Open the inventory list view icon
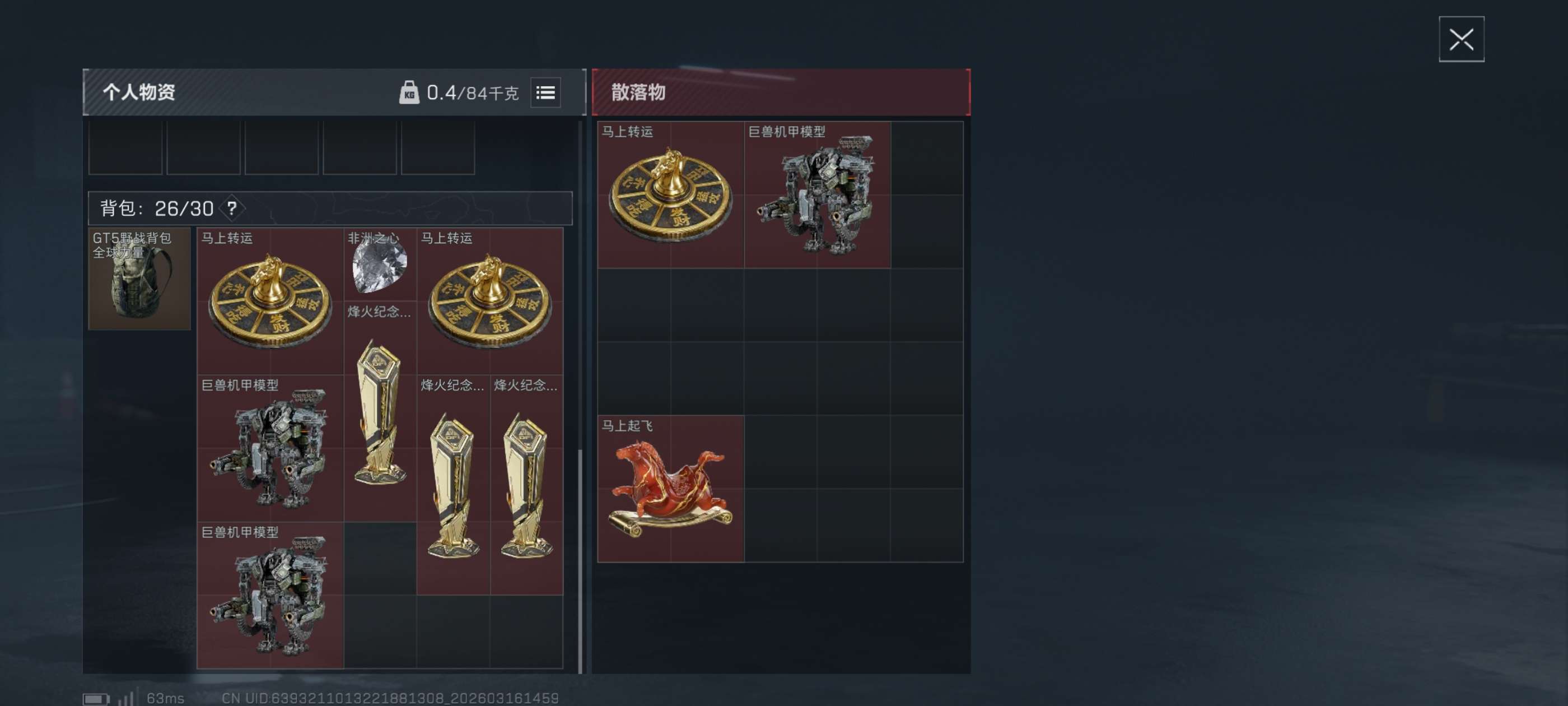The image size is (1568, 706). 545,92
